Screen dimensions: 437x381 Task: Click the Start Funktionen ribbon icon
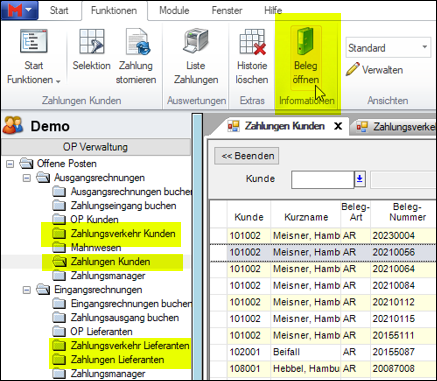coord(34,41)
